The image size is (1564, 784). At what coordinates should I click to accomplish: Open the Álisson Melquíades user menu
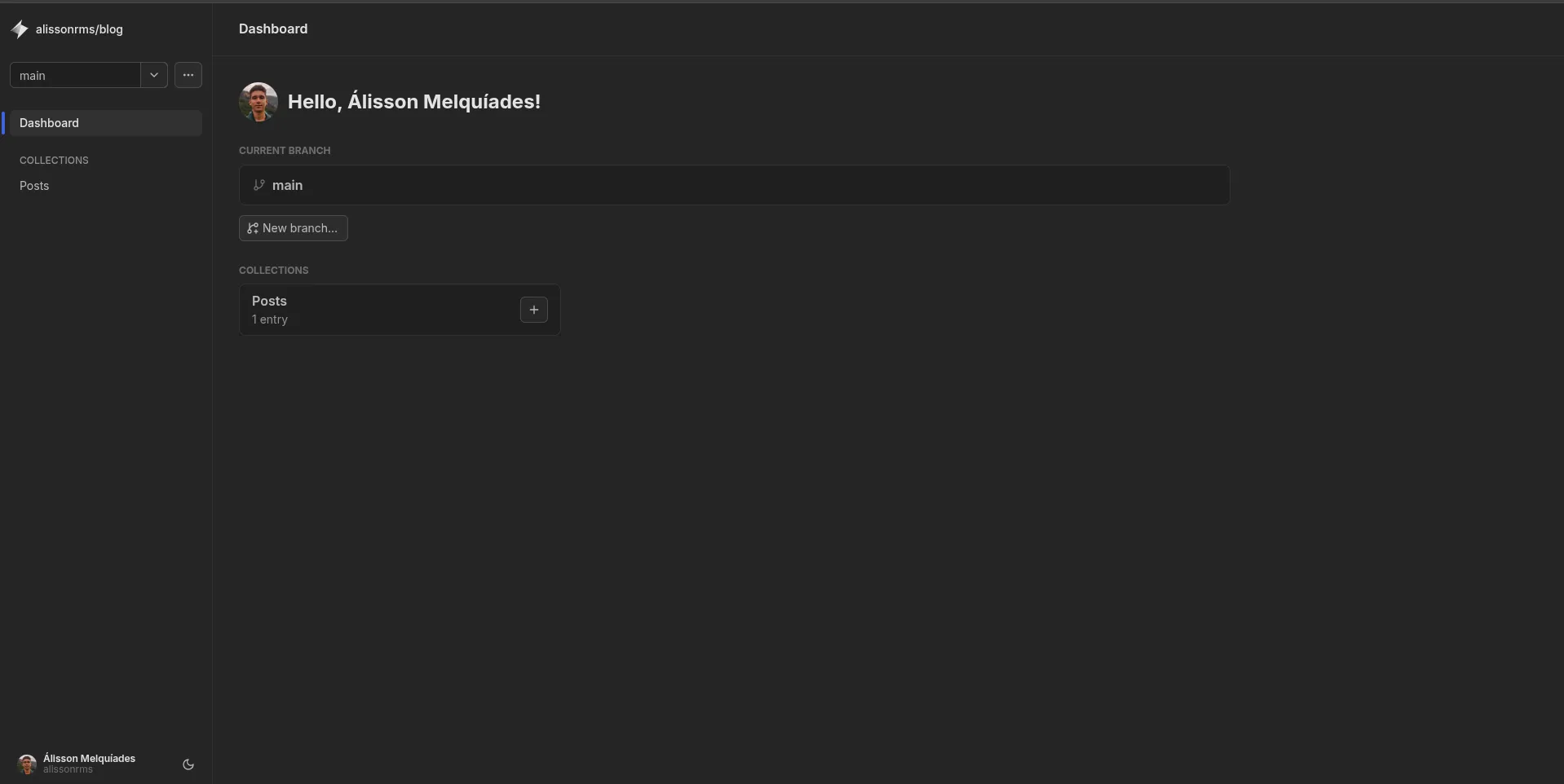[x=90, y=759]
